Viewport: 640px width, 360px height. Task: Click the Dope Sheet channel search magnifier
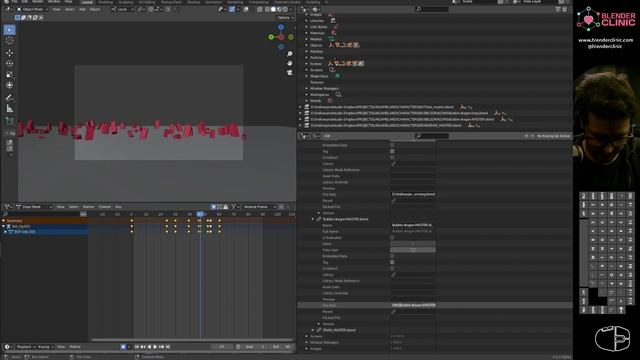click(x=5, y=214)
